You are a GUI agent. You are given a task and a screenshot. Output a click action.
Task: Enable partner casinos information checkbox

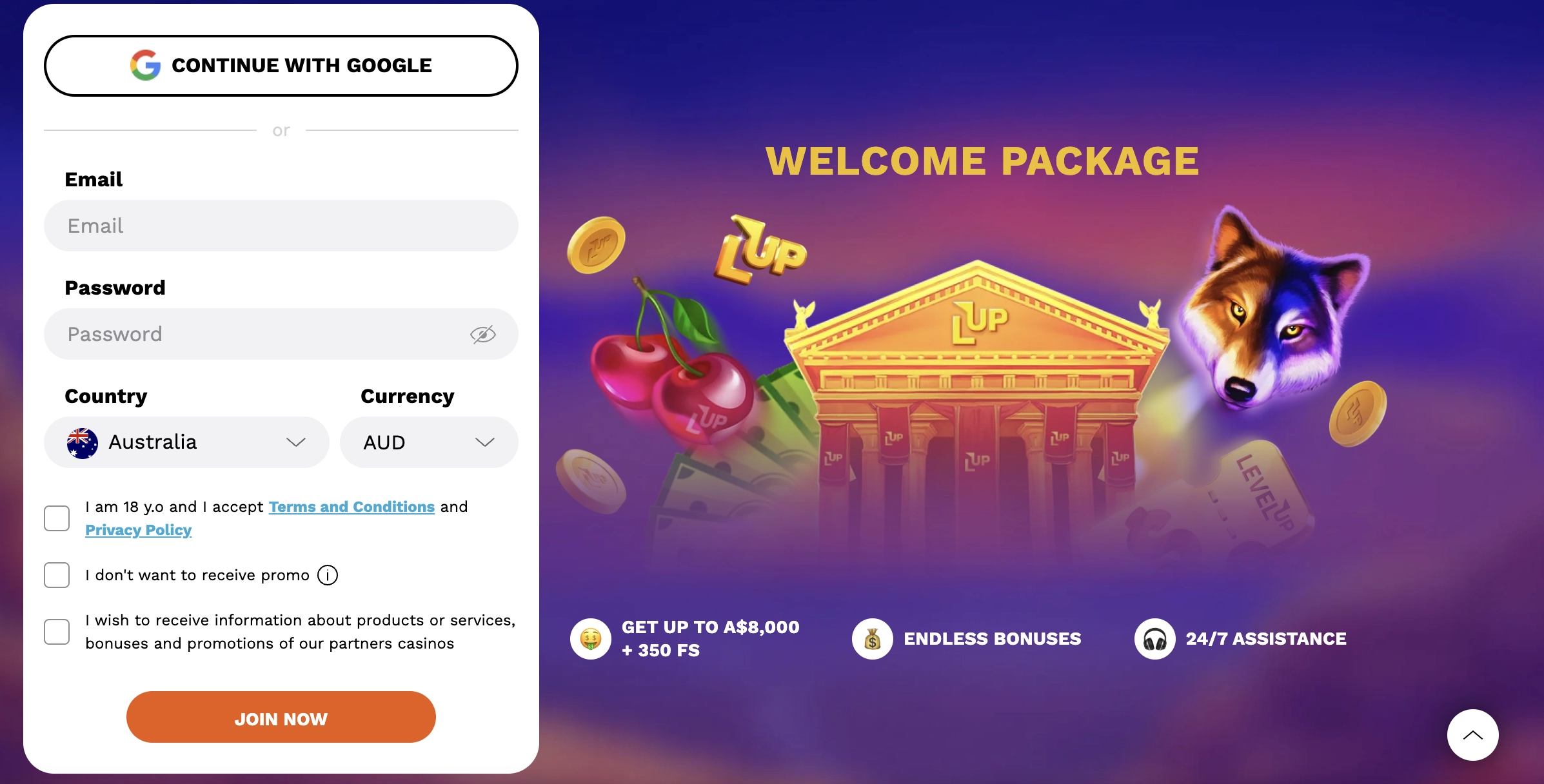(x=57, y=632)
